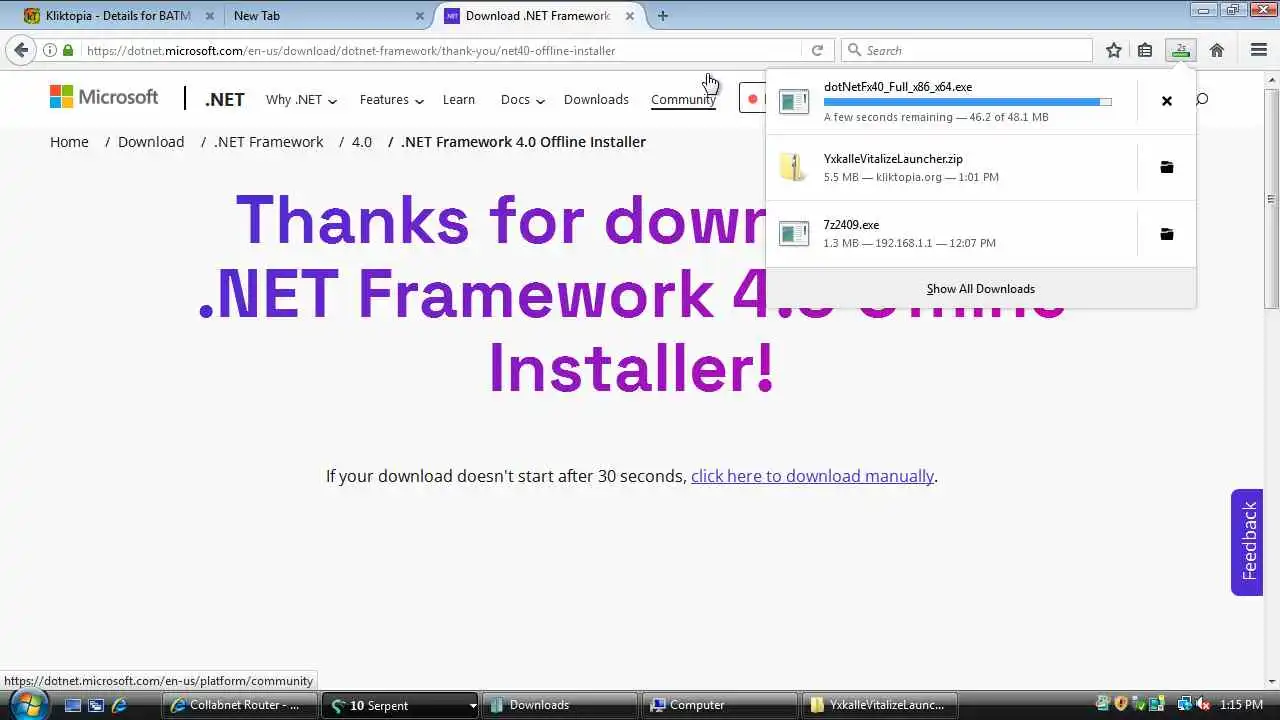Screen dimensions: 1280x720
Task: Focus the URL address bar
Action: (440, 50)
